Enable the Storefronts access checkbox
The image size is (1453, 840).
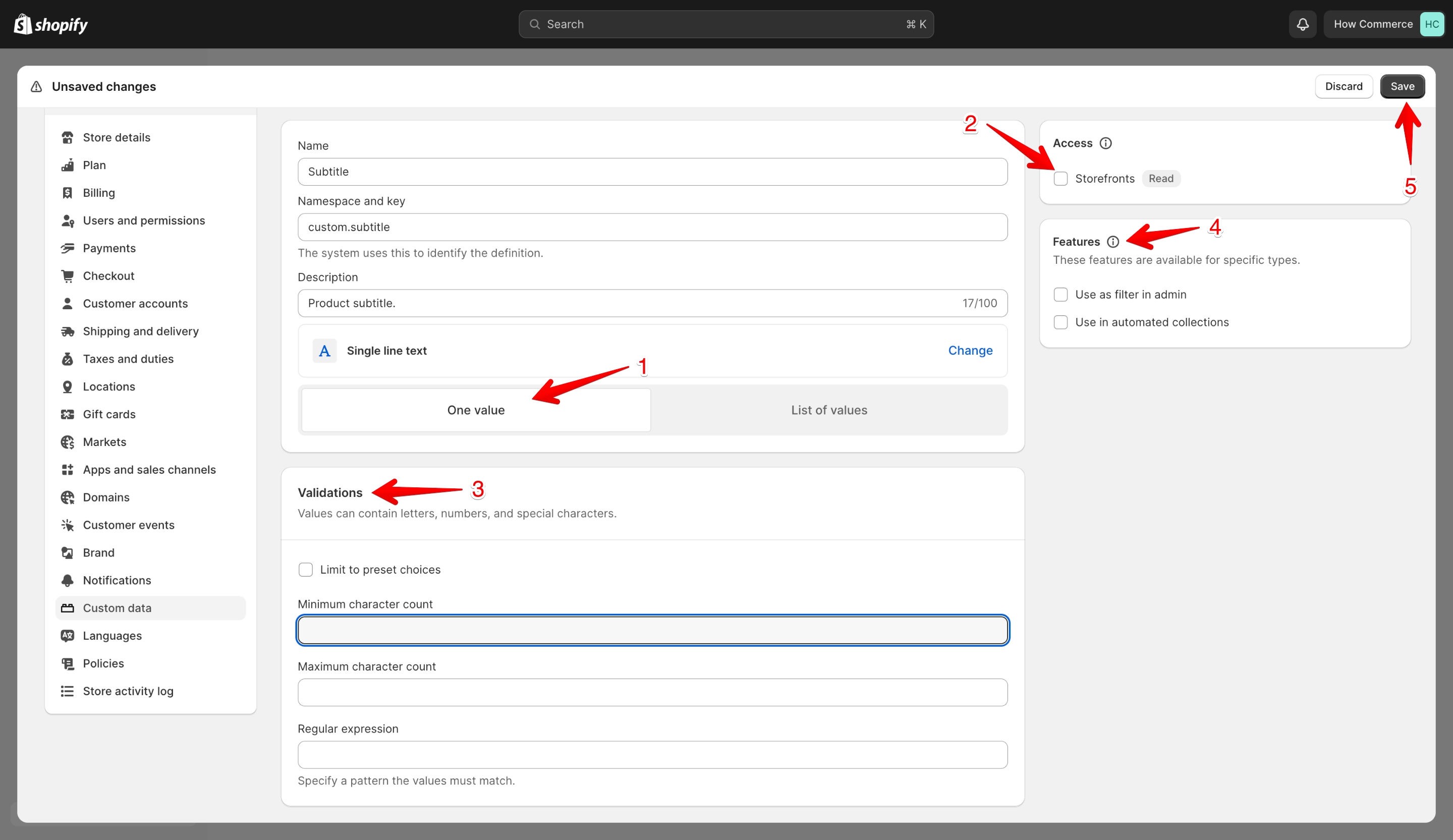click(x=1060, y=179)
